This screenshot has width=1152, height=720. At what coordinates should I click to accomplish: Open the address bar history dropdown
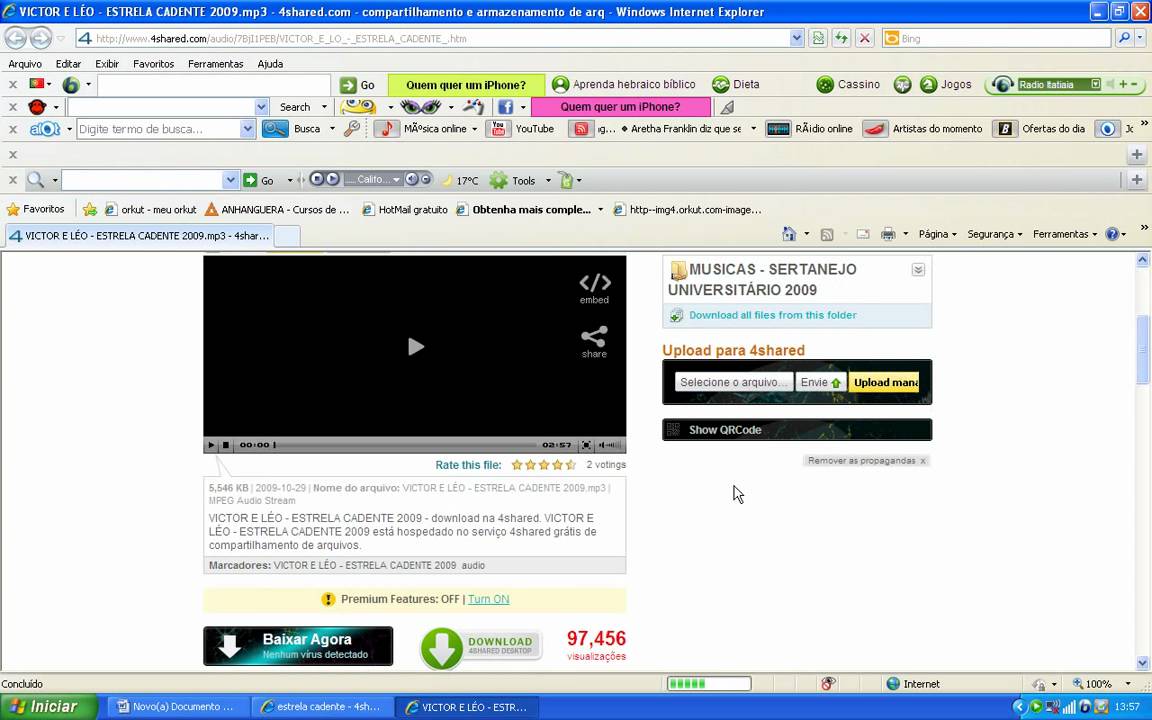tap(796, 38)
